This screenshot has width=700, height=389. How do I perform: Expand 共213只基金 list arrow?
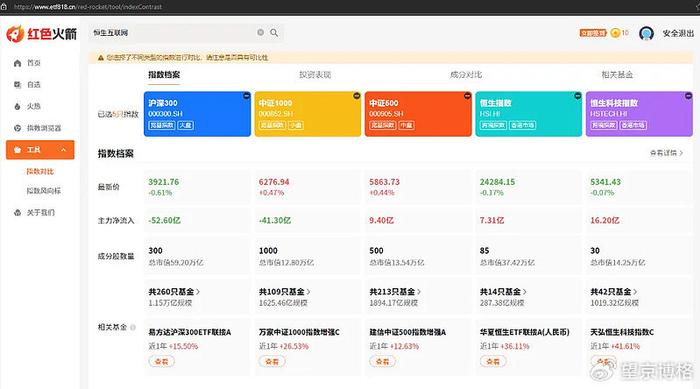[x=419, y=292]
